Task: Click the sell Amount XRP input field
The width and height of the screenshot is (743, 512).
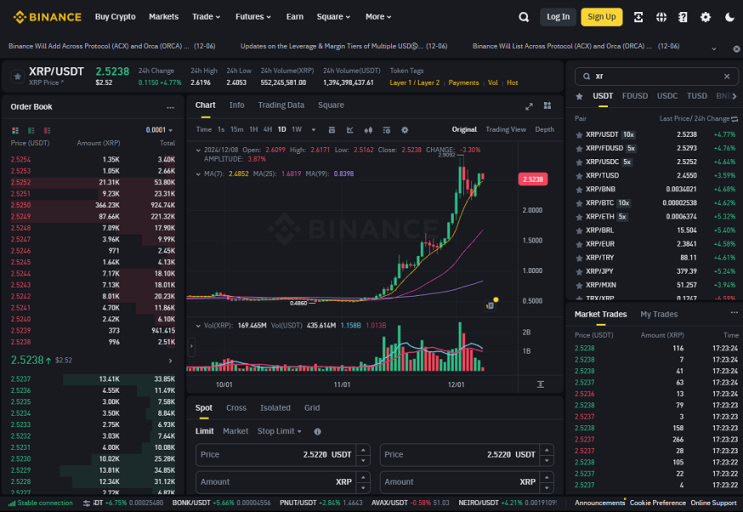Action: tap(467, 482)
